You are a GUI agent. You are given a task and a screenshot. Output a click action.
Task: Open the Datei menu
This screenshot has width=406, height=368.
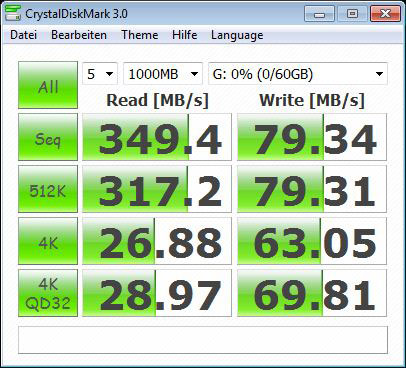click(x=23, y=35)
